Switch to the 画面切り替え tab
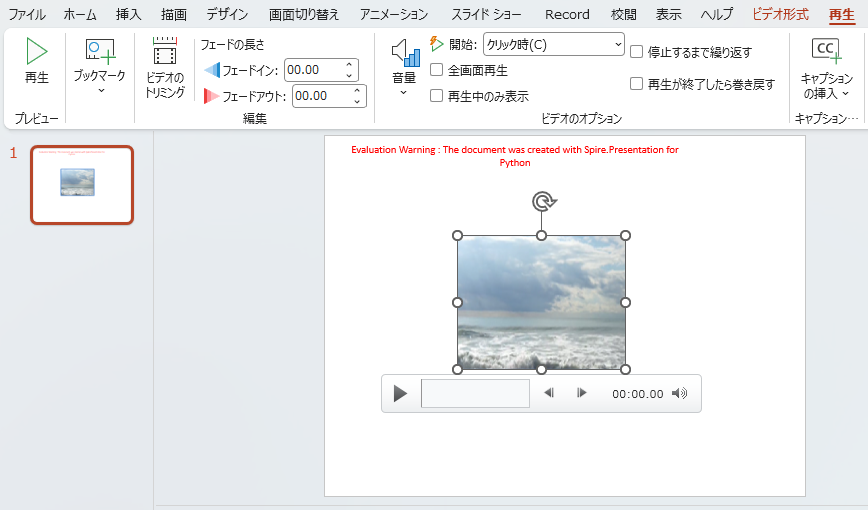Screen dimensions: 868x510 coord(304,14)
